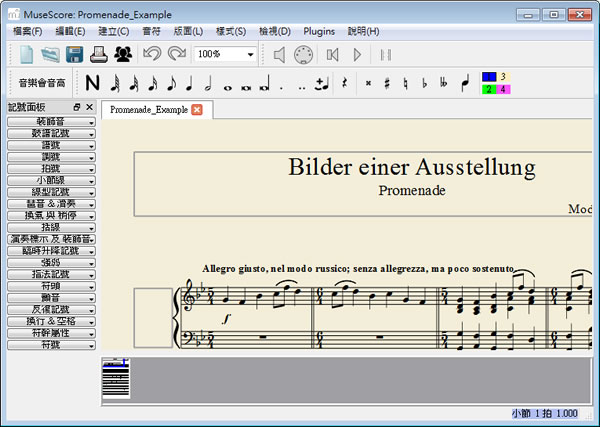Click the Print score icon

pyautogui.click(x=99, y=54)
